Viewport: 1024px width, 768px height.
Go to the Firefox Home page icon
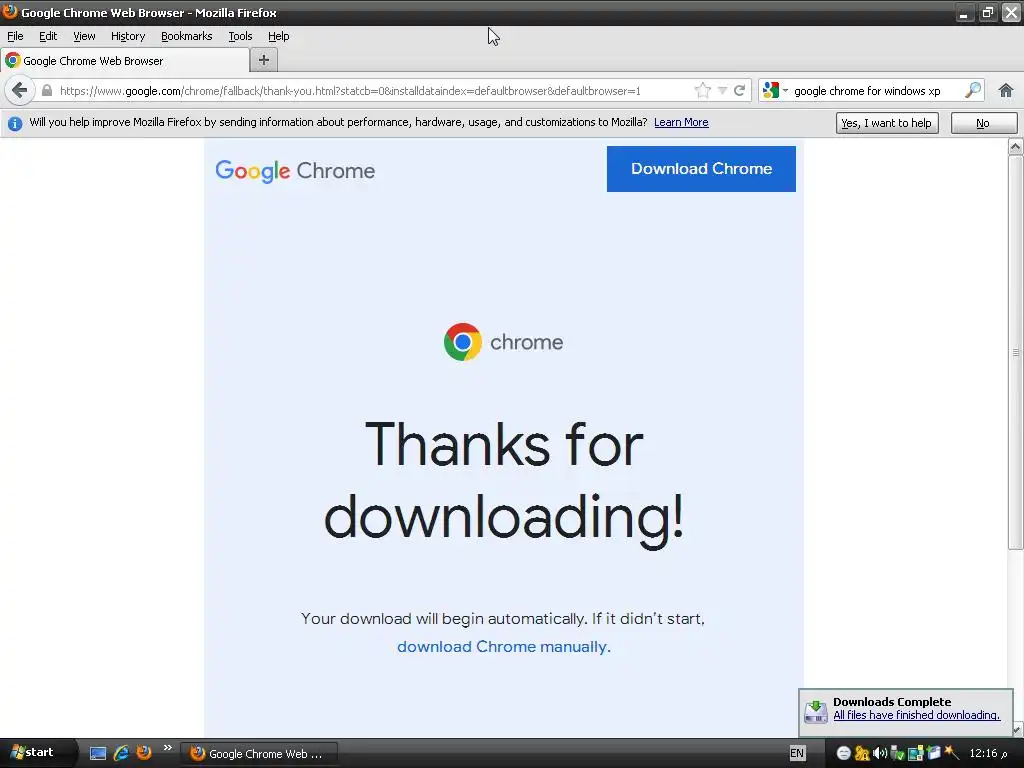pyautogui.click(x=1006, y=90)
